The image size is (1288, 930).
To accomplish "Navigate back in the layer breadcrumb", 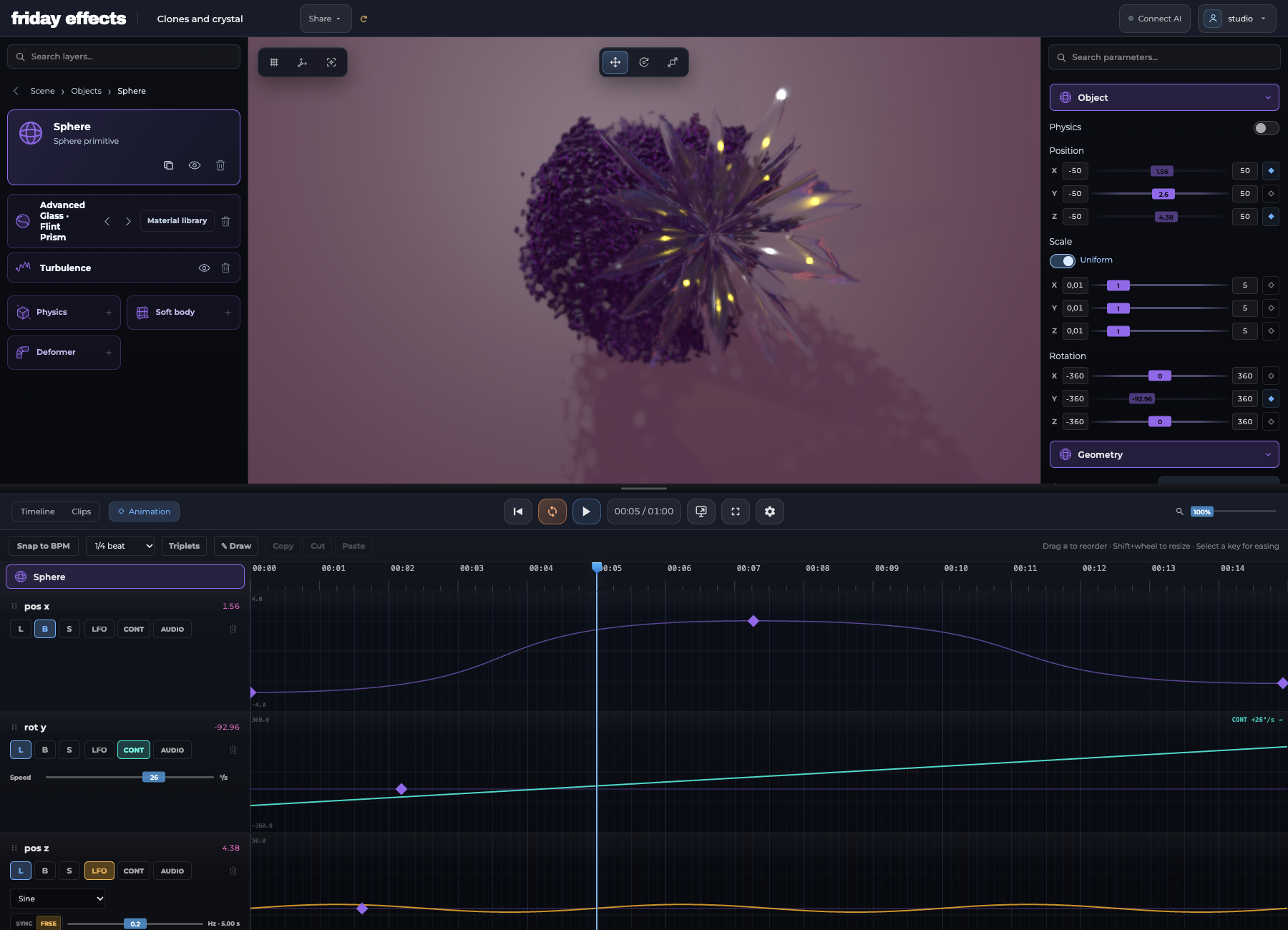I will (16, 91).
